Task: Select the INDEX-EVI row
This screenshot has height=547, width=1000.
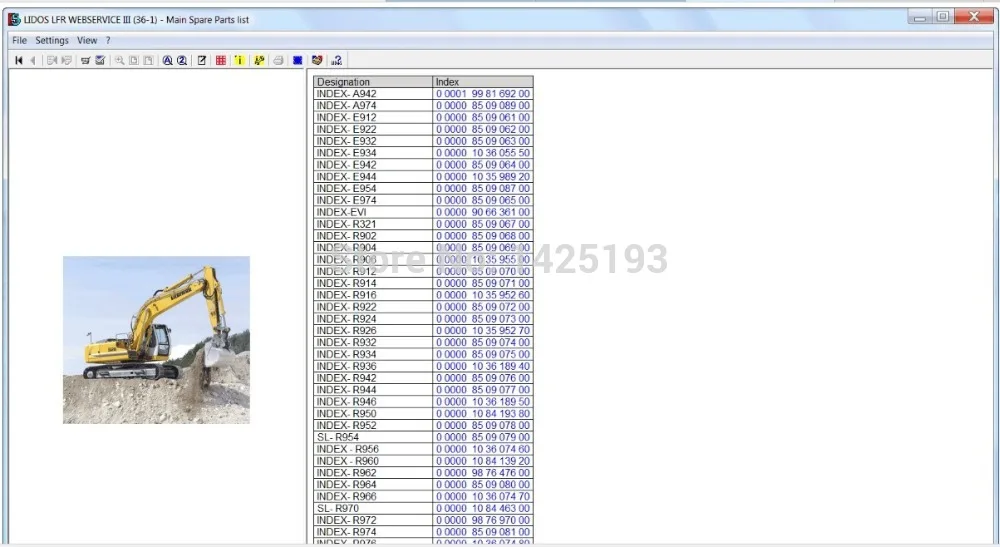Action: [x=423, y=212]
